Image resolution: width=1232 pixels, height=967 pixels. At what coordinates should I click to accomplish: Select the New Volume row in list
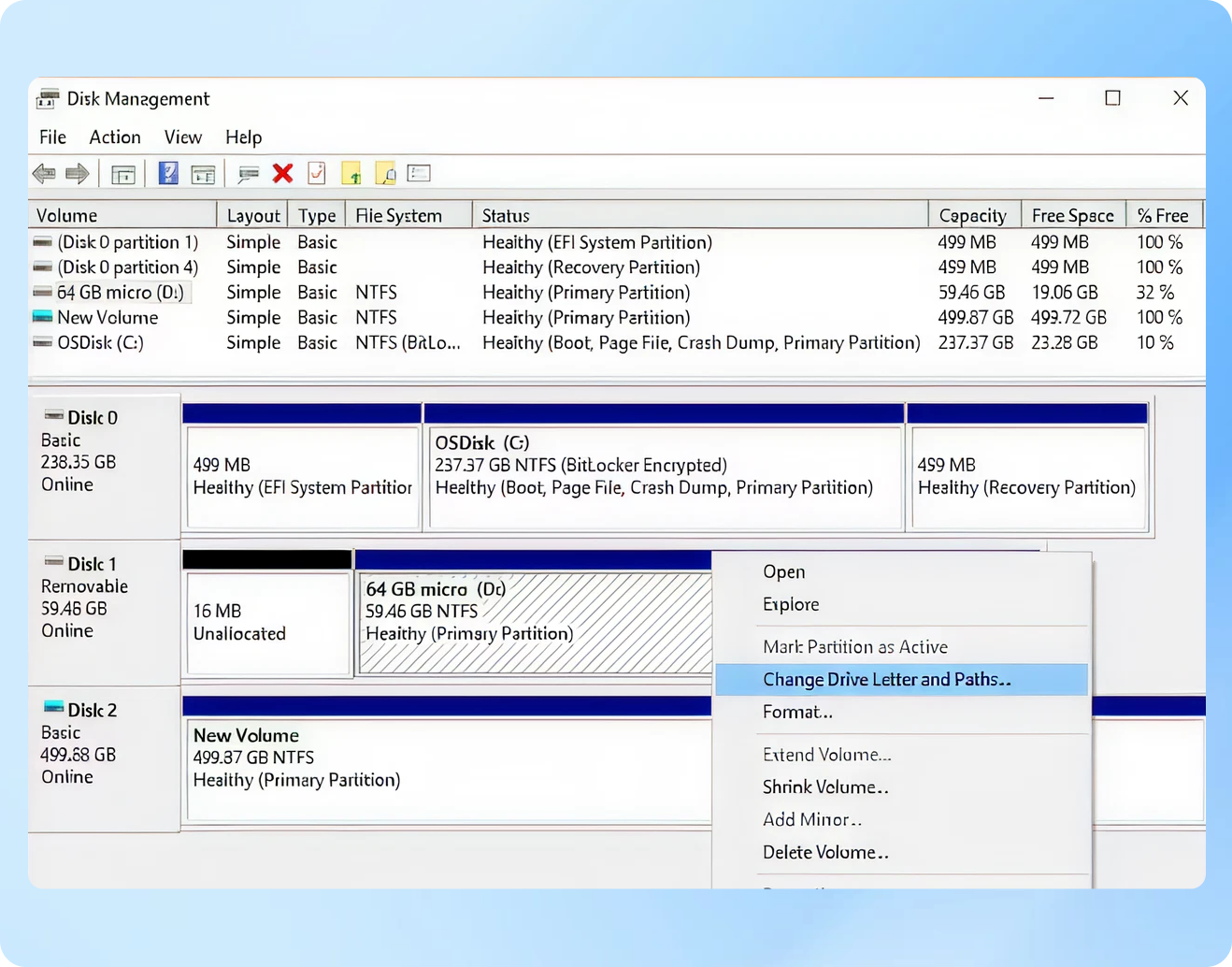pos(107,318)
